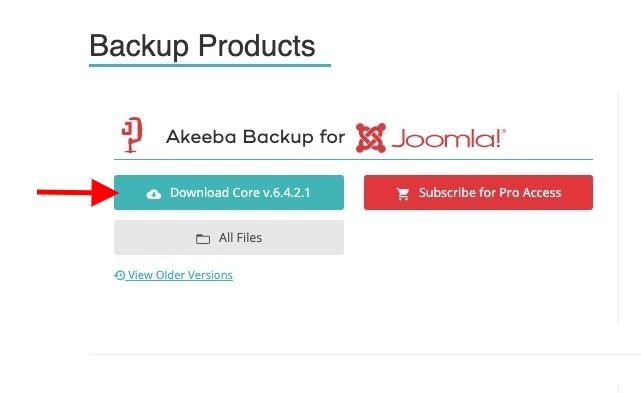Click the Akeeba Backup clamp logo
The height and width of the screenshot is (393, 641).
(132, 135)
